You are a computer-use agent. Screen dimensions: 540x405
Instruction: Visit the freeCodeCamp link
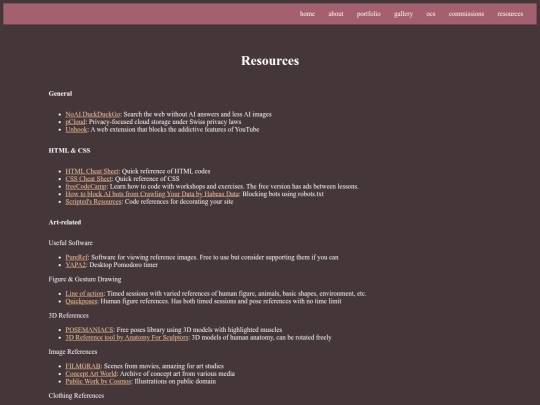86,186
